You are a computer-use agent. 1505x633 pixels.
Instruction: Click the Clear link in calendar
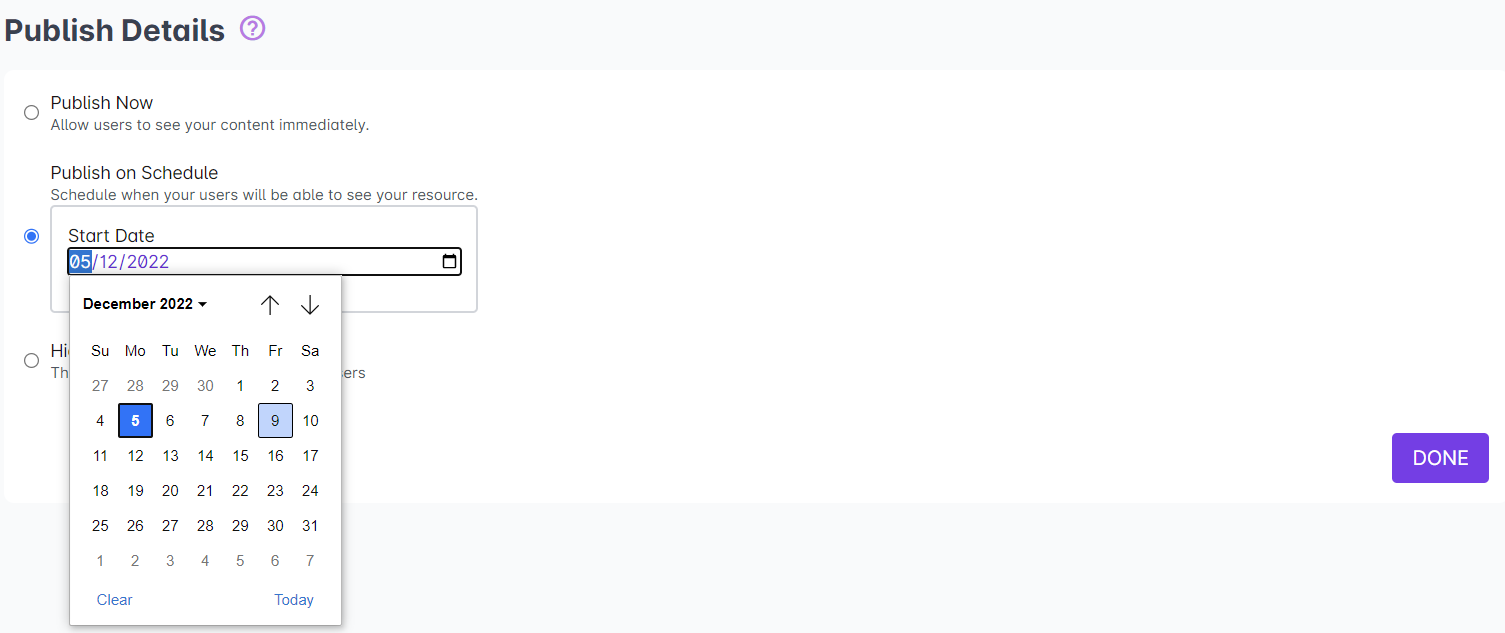[x=115, y=600]
